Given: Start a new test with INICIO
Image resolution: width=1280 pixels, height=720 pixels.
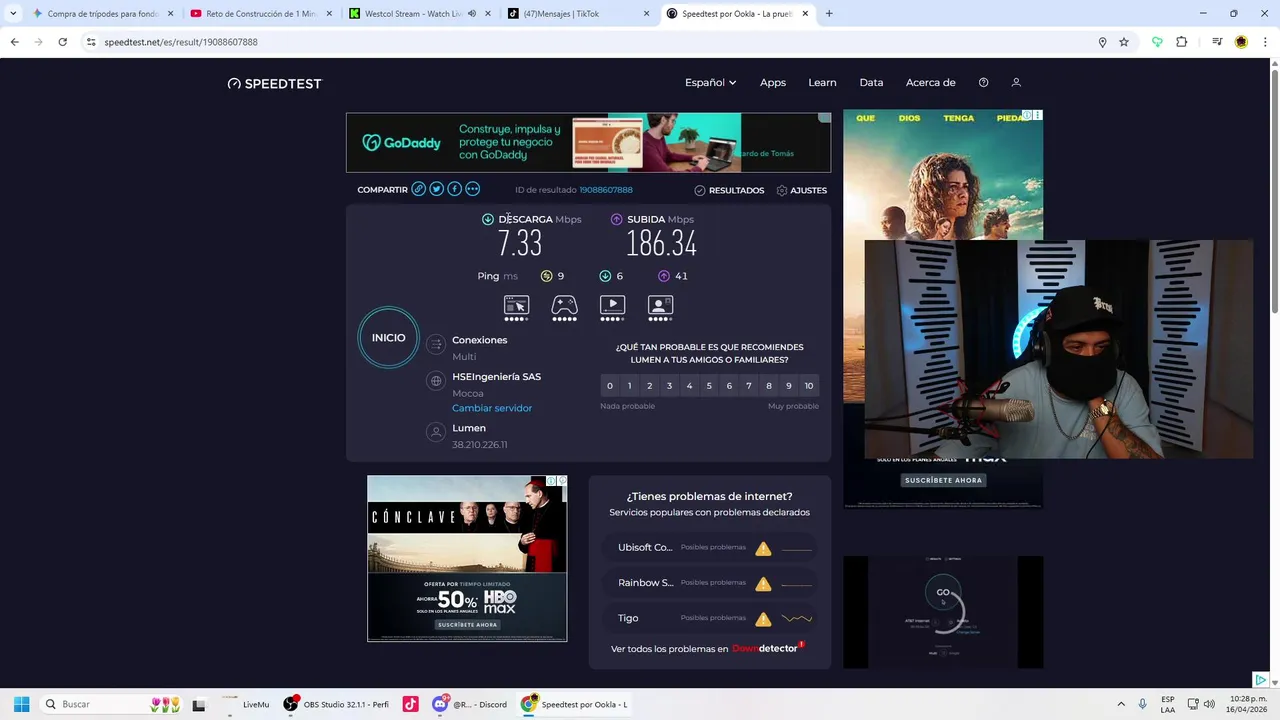Looking at the screenshot, I should 389,338.
